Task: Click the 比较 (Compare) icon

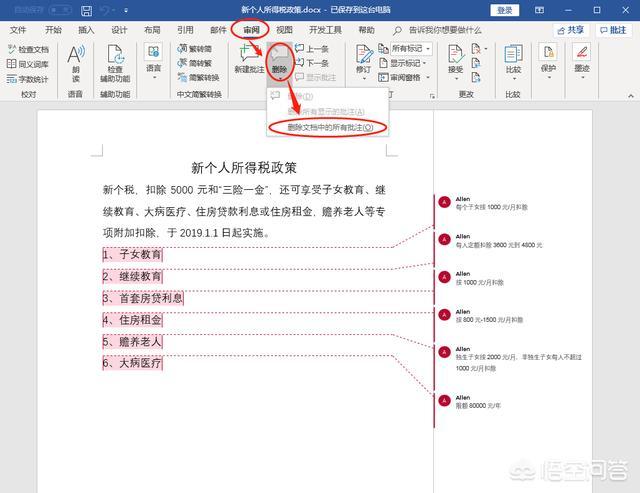Action: point(514,58)
